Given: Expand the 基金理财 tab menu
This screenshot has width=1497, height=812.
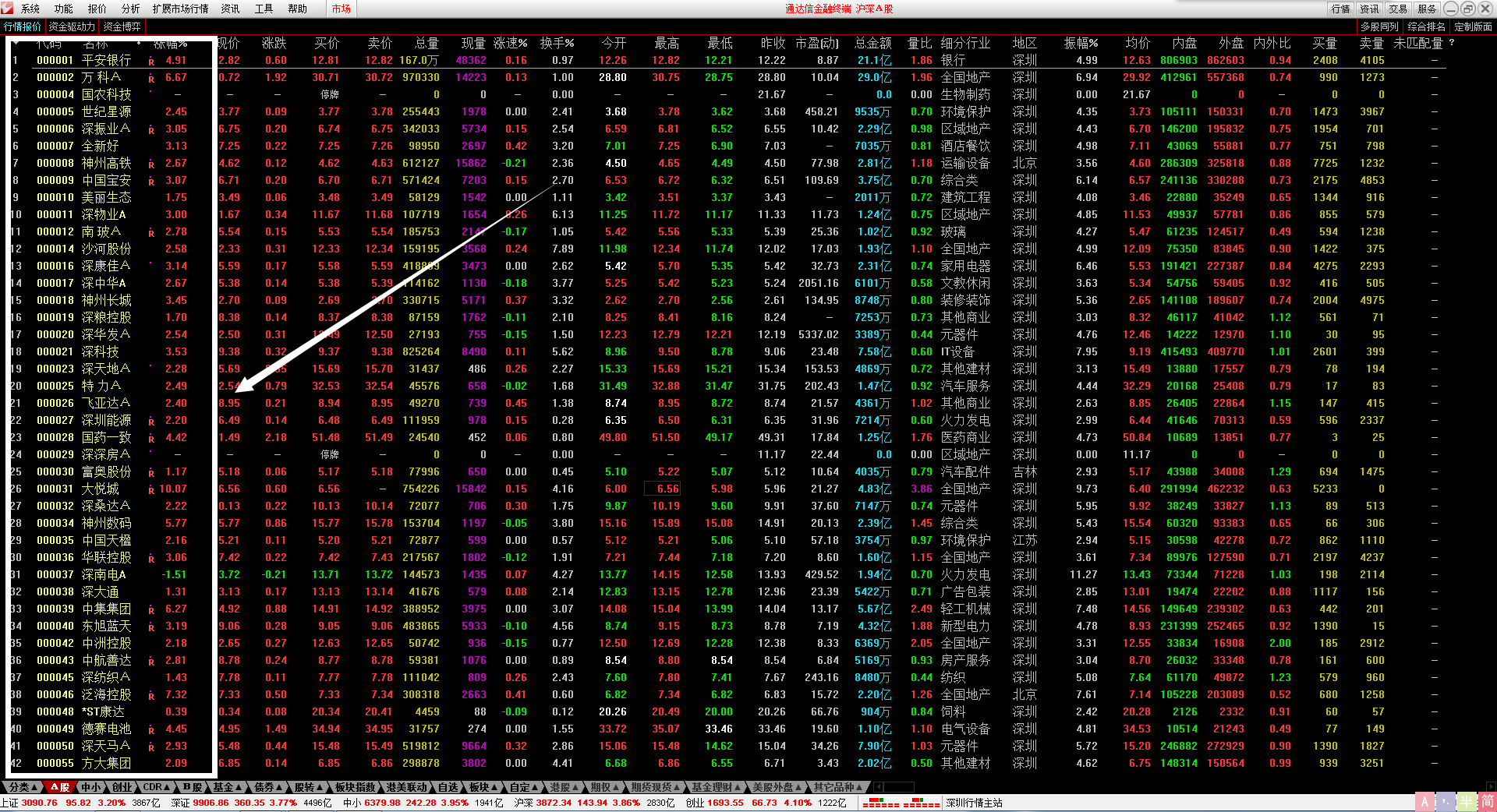Looking at the screenshot, I should click(x=717, y=787).
